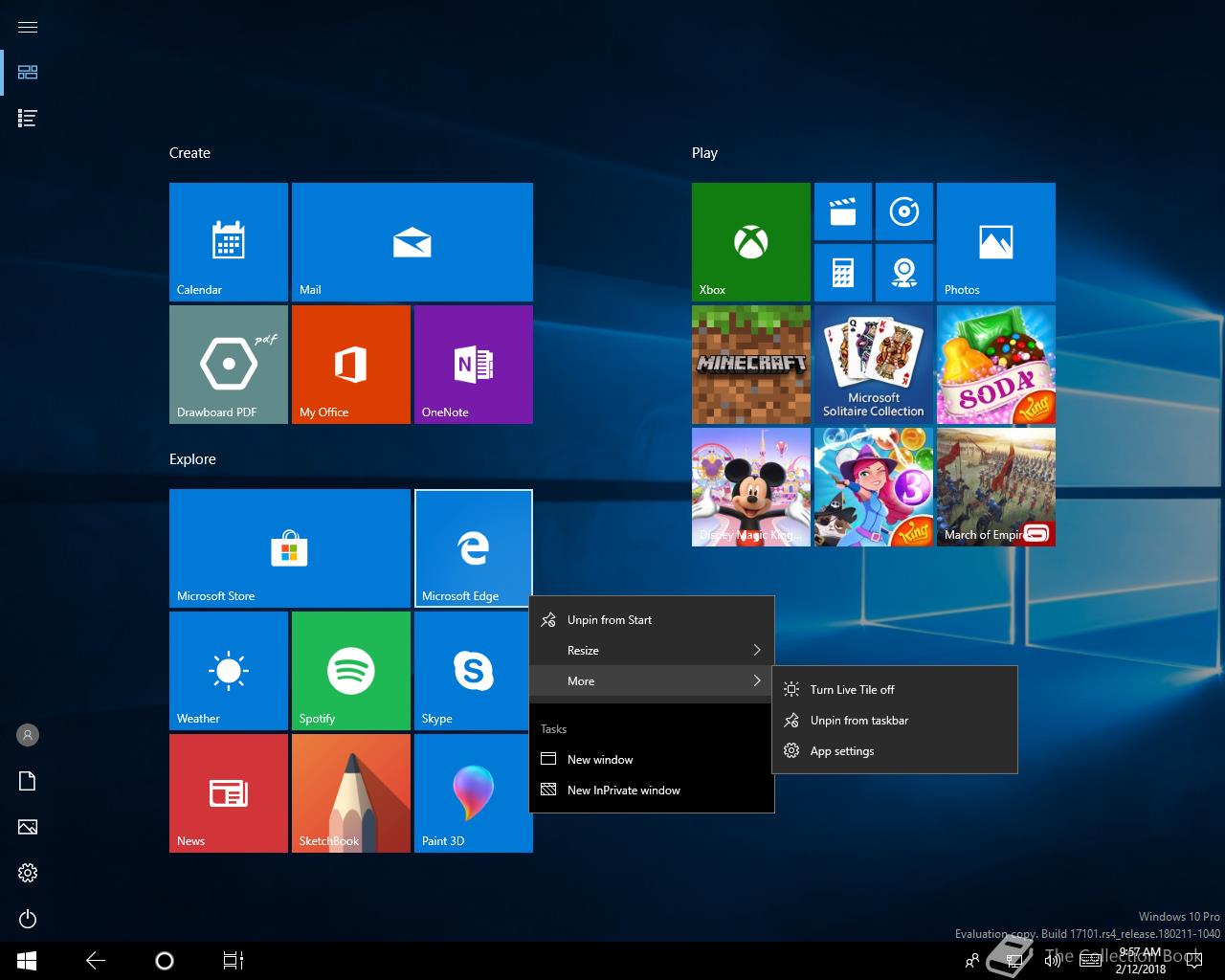The height and width of the screenshot is (980, 1225).
Task: Open the Groove Music small tile
Action: pos(904,212)
